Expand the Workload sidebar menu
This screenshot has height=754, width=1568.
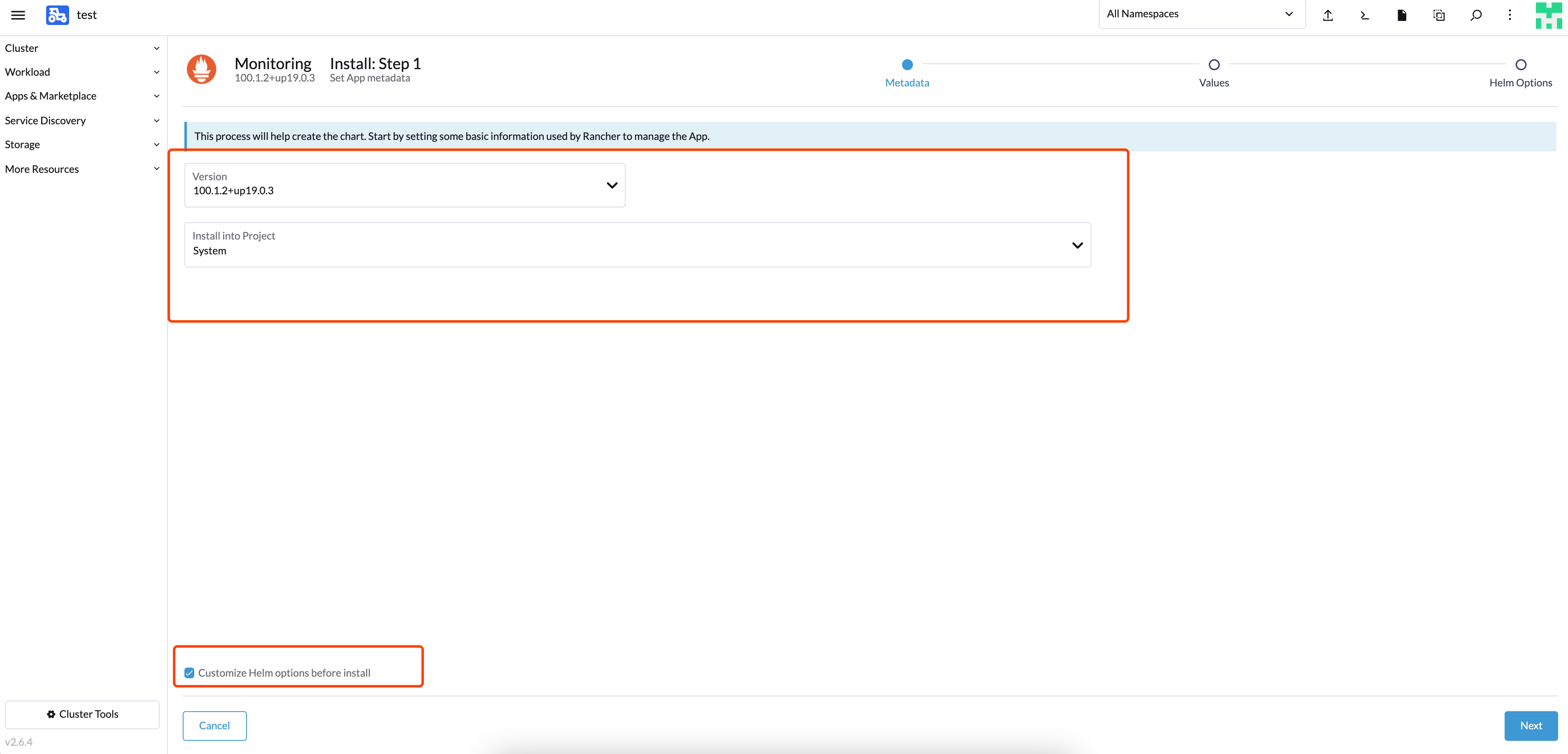pos(81,72)
